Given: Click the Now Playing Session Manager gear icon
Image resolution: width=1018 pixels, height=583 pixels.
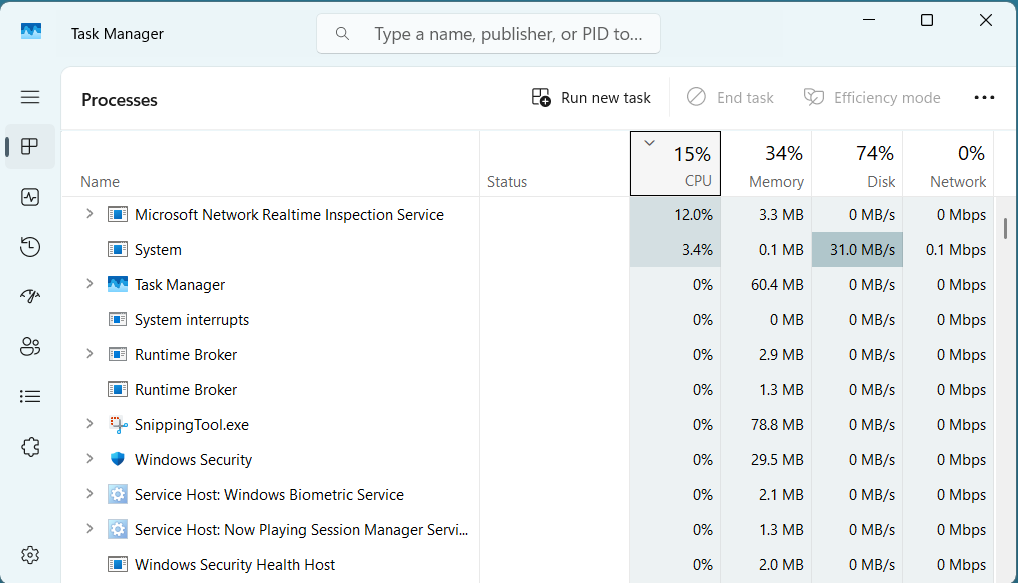Looking at the screenshot, I should pyautogui.click(x=118, y=530).
